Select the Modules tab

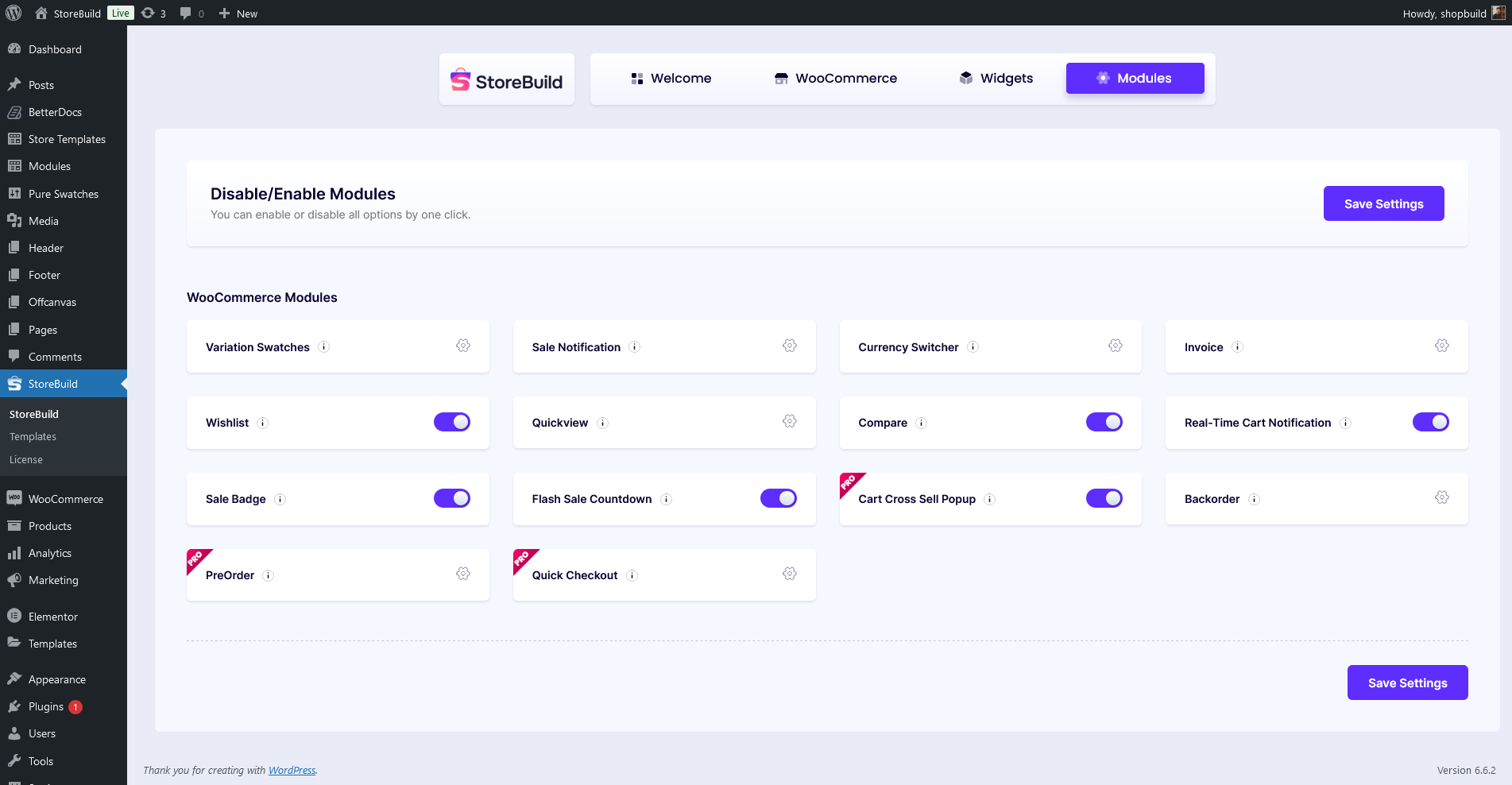(1135, 79)
